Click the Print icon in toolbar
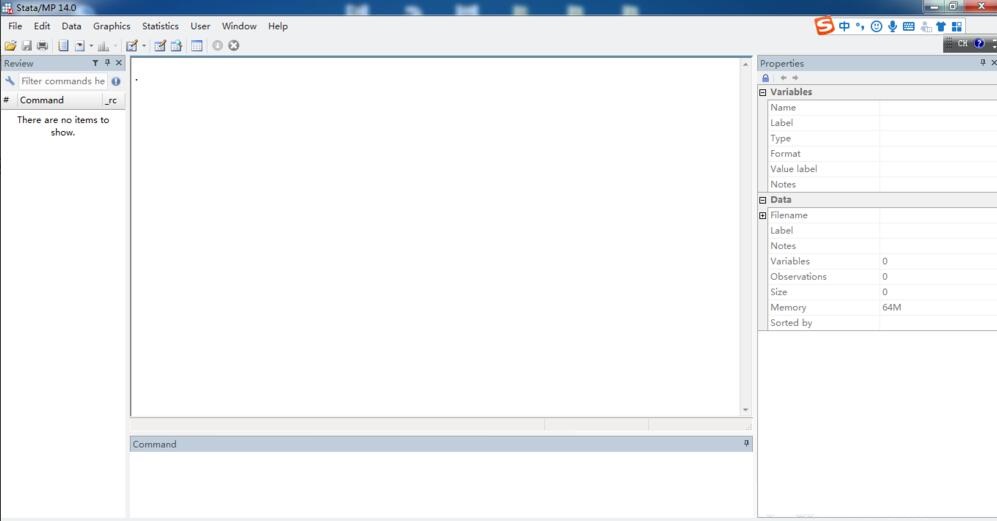Screen dimensions: 997x521 point(42,46)
